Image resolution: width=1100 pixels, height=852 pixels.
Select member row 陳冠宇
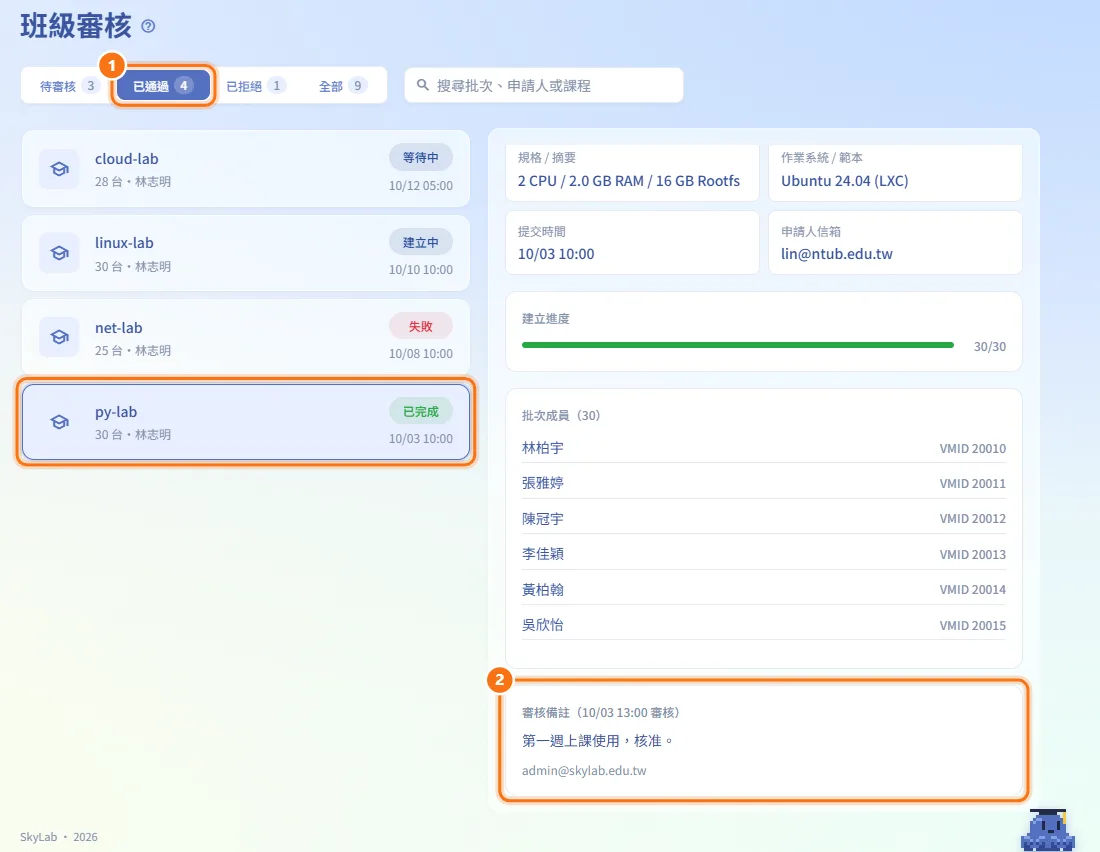(x=763, y=519)
